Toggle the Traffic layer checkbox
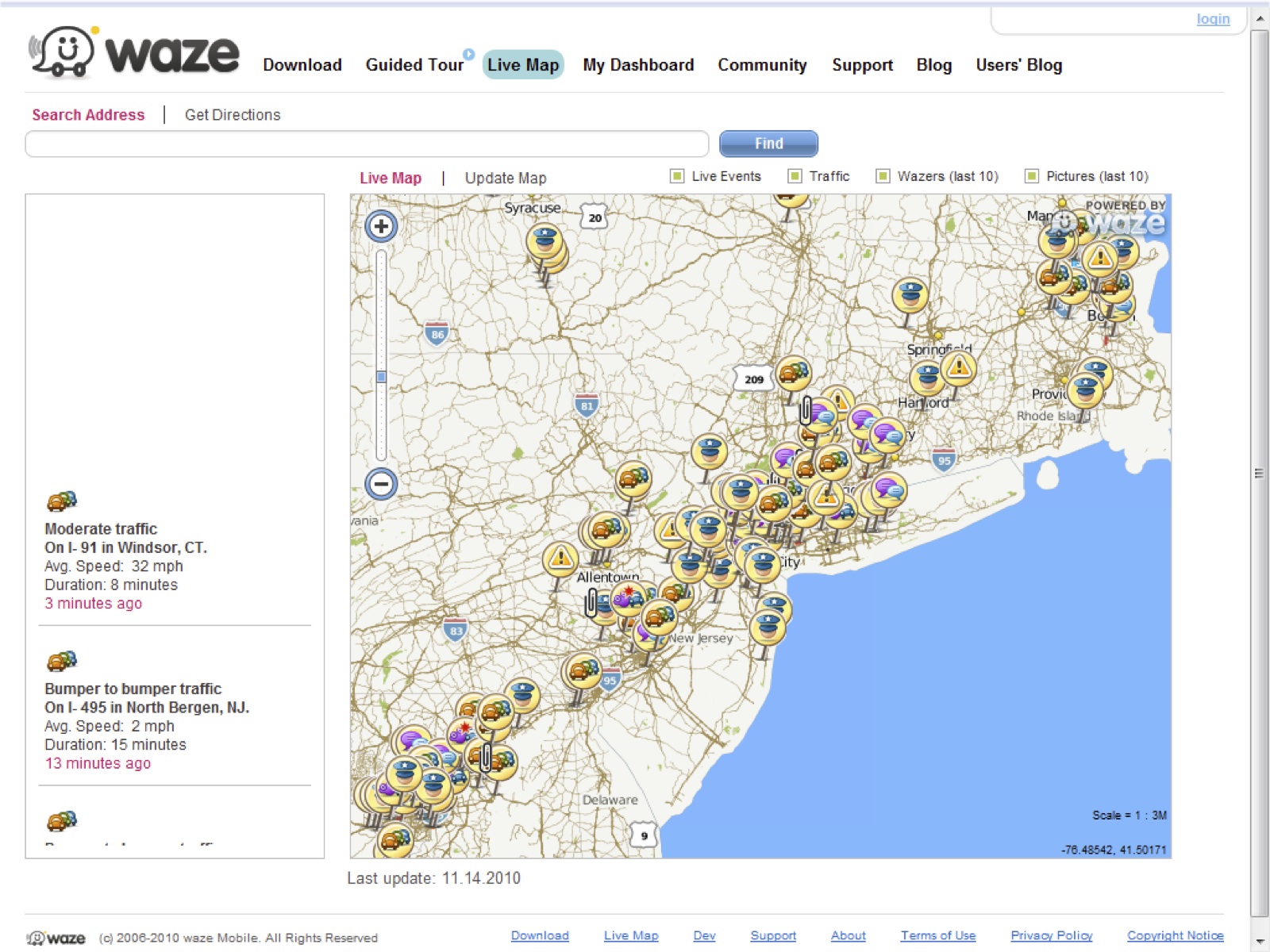This screenshot has height=952, width=1270. coord(795,176)
